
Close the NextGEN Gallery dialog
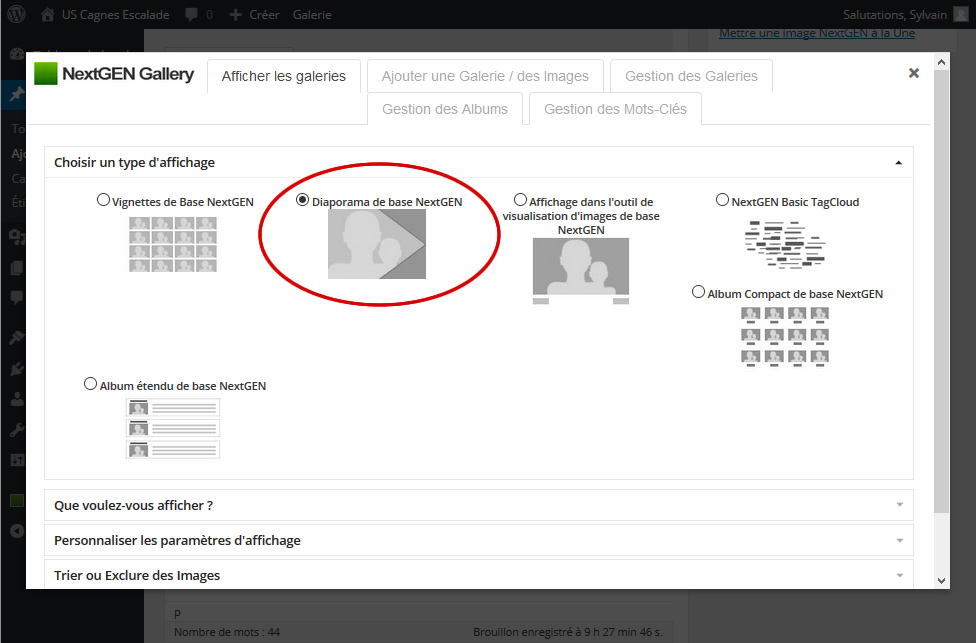coord(914,73)
